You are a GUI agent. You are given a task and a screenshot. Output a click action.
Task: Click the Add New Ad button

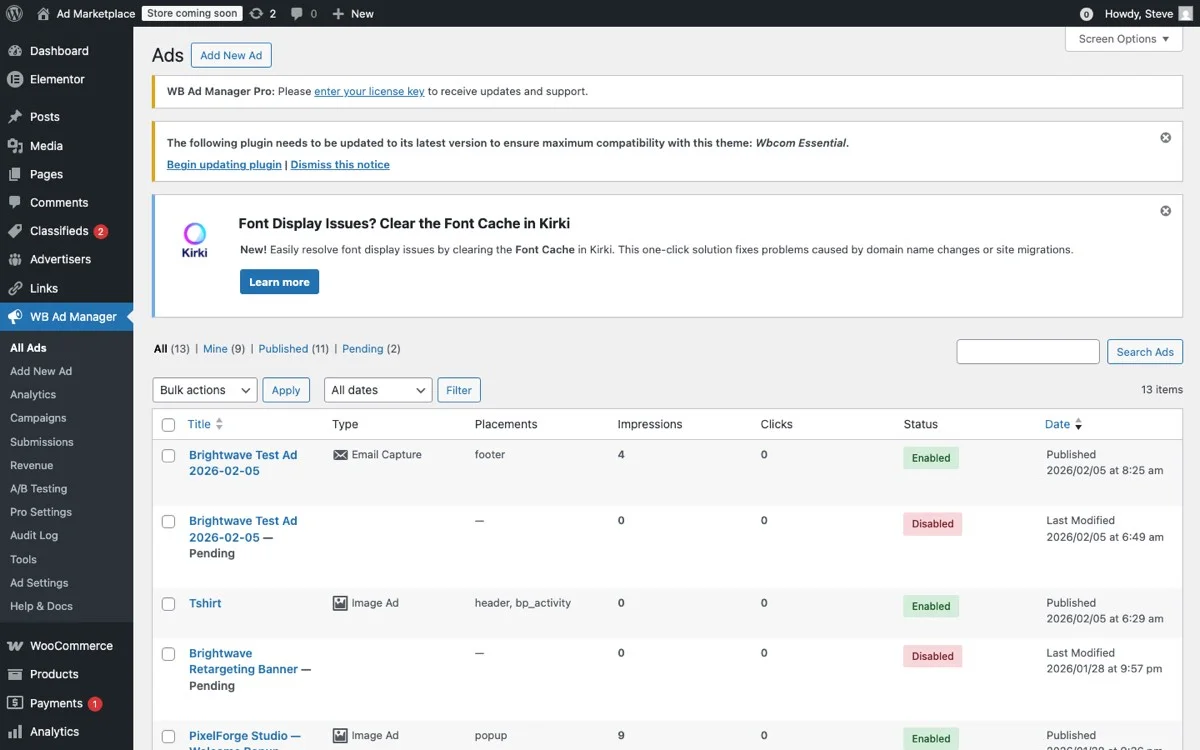coord(231,55)
